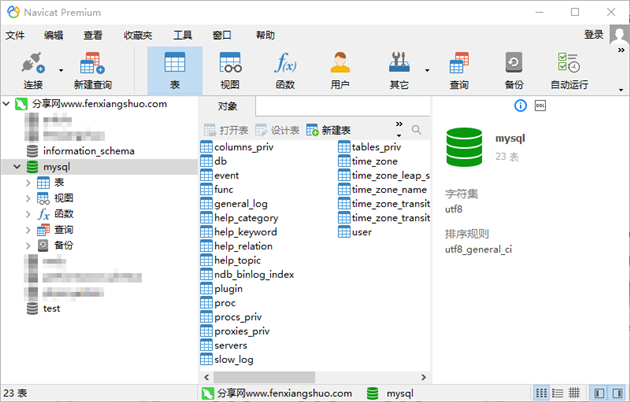Image resolution: width=630 pixels, height=402 pixels.
Task: Select the 表 table toolbar button
Action: point(175,70)
